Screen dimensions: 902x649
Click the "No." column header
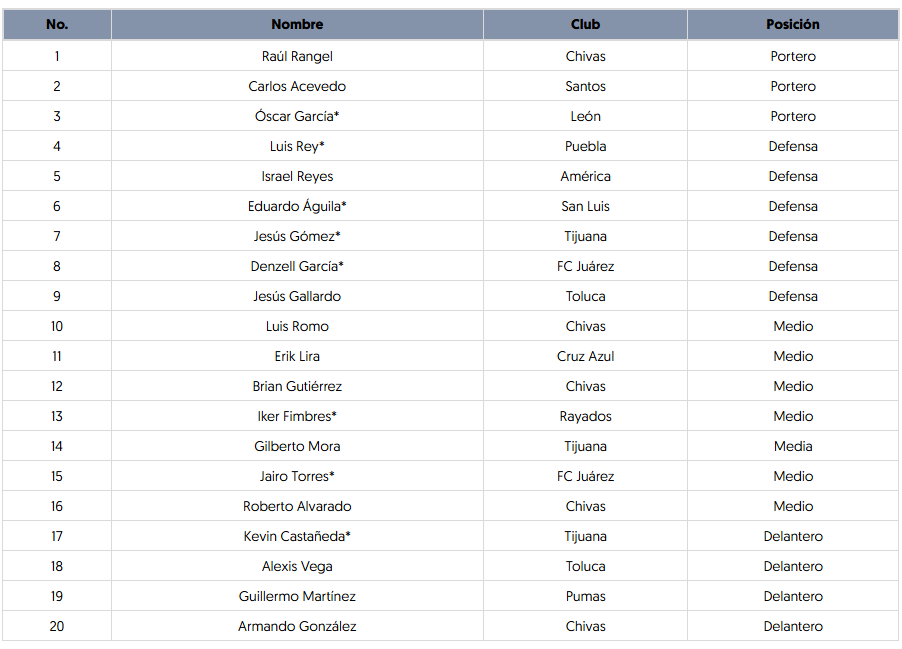click(x=57, y=24)
